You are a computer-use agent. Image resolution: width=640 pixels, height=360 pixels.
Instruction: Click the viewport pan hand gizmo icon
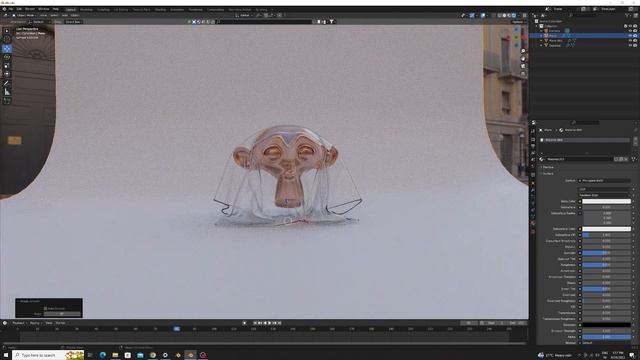523,58
